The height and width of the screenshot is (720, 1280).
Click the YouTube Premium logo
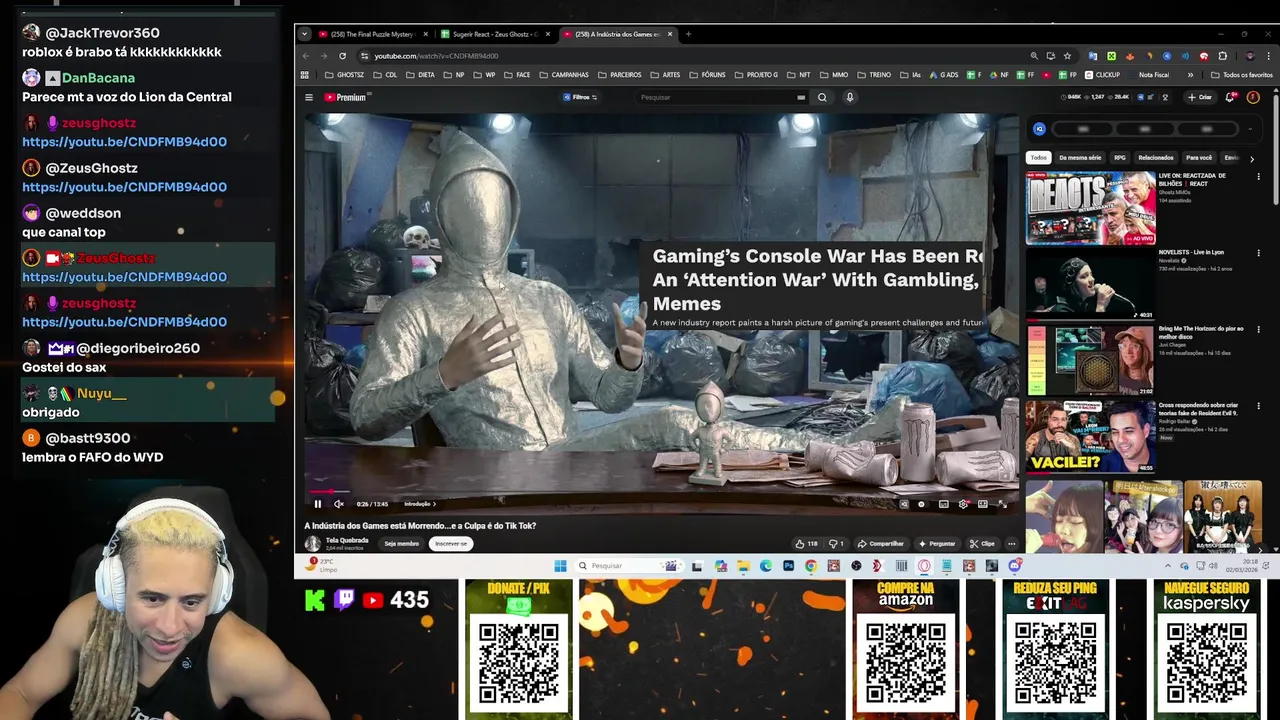pyautogui.click(x=347, y=97)
